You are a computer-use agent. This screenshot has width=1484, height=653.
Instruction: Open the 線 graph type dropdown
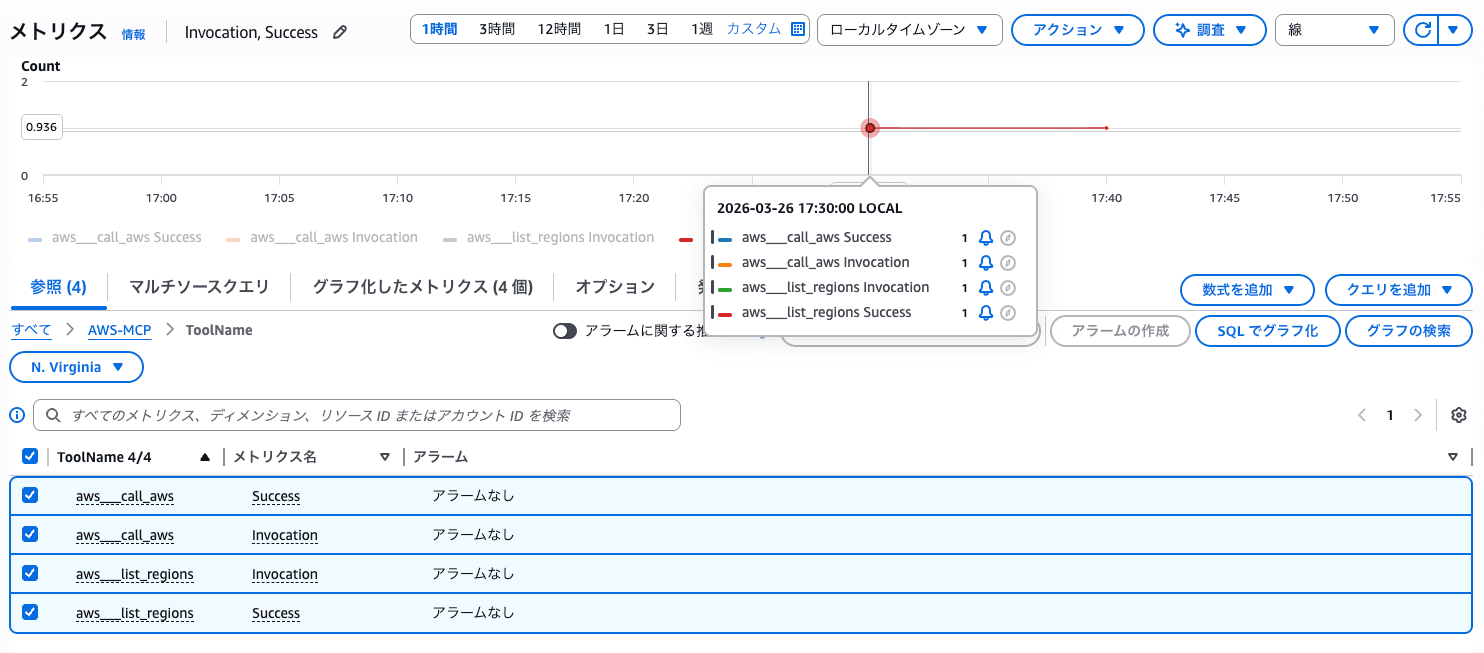click(1334, 29)
